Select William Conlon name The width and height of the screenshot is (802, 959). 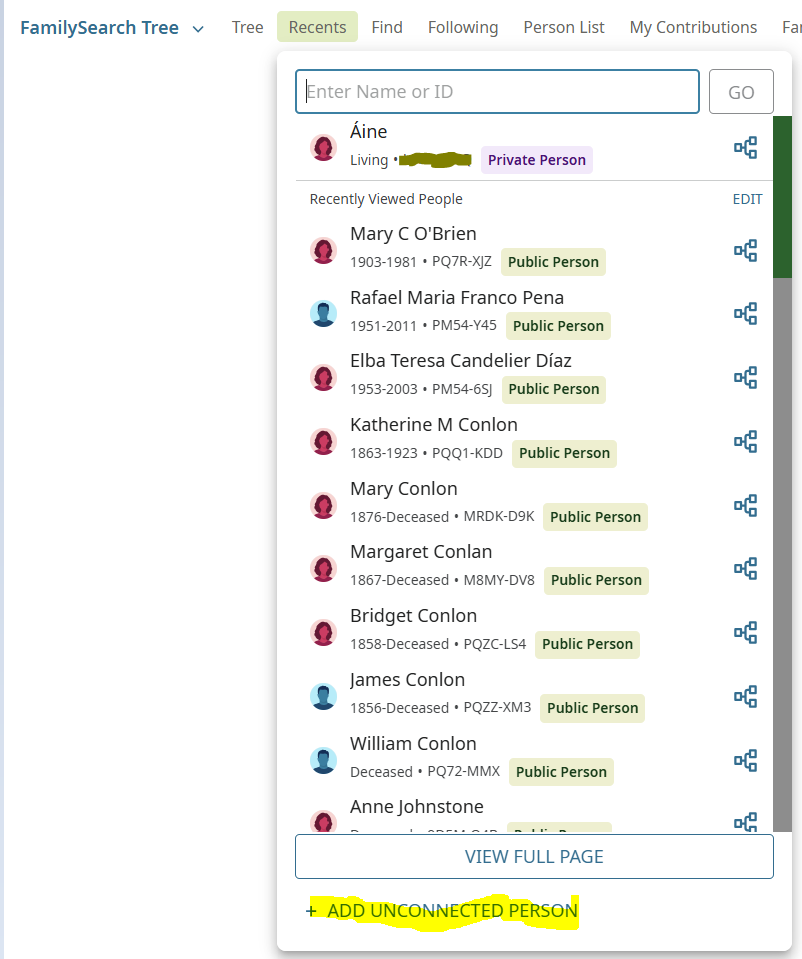[413, 744]
